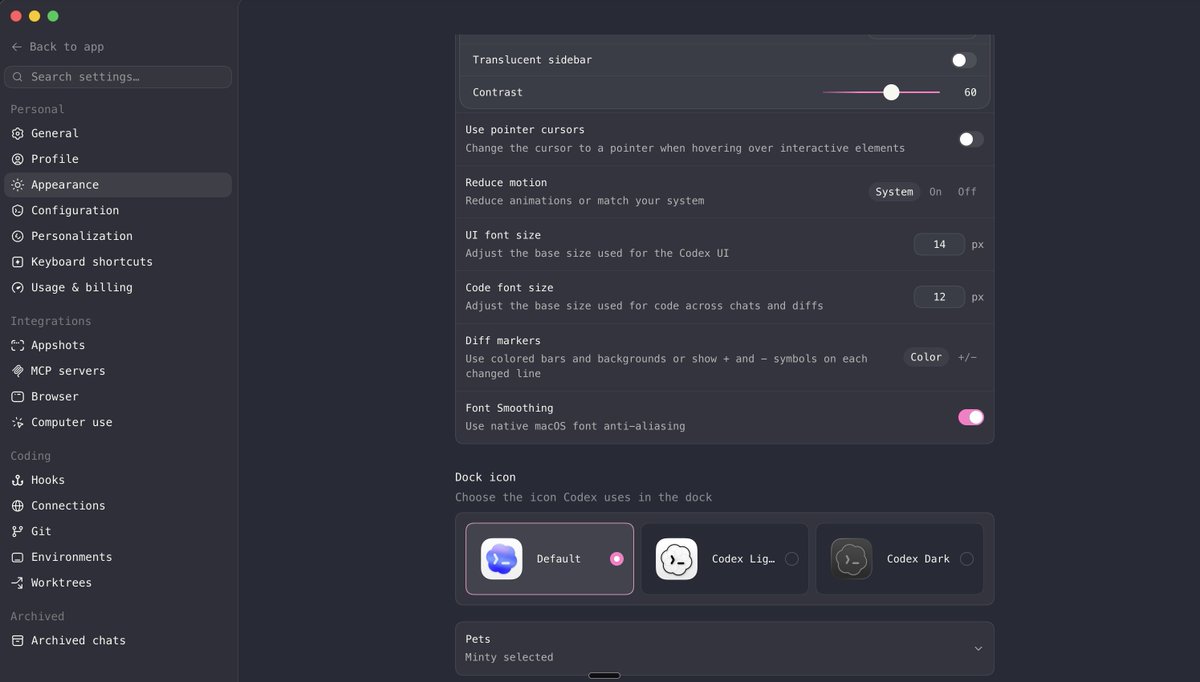The width and height of the screenshot is (1200, 682).
Task: Open Usage & billing settings page
Action: [x=118, y=288]
